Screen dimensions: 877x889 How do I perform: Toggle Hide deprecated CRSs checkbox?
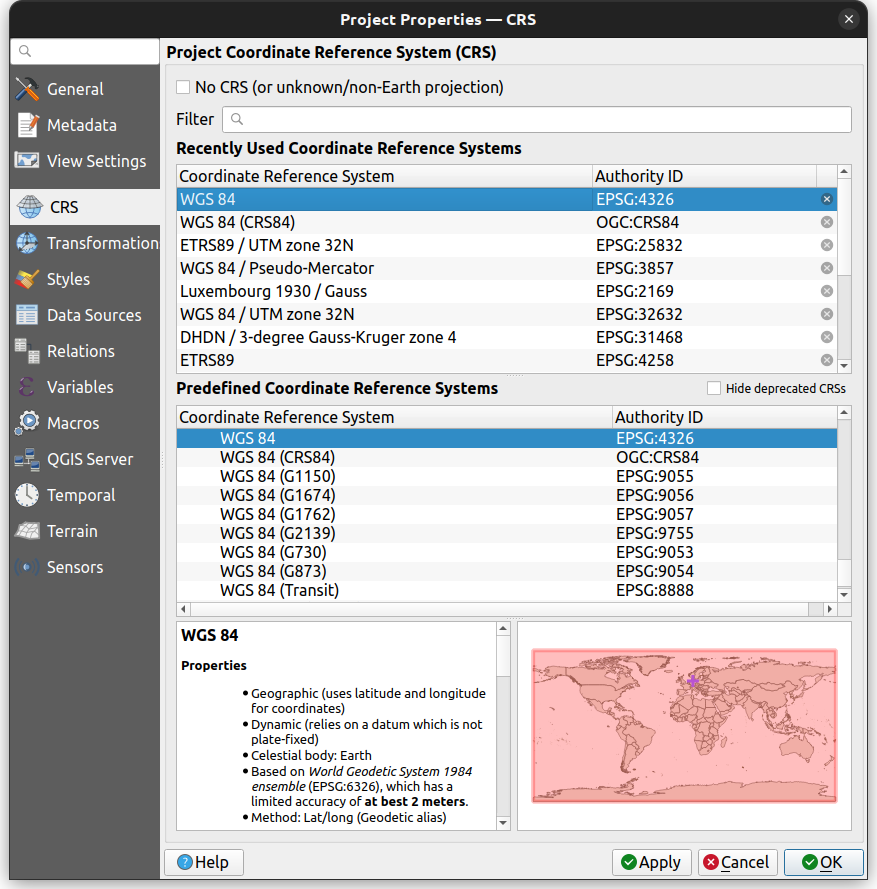click(714, 388)
